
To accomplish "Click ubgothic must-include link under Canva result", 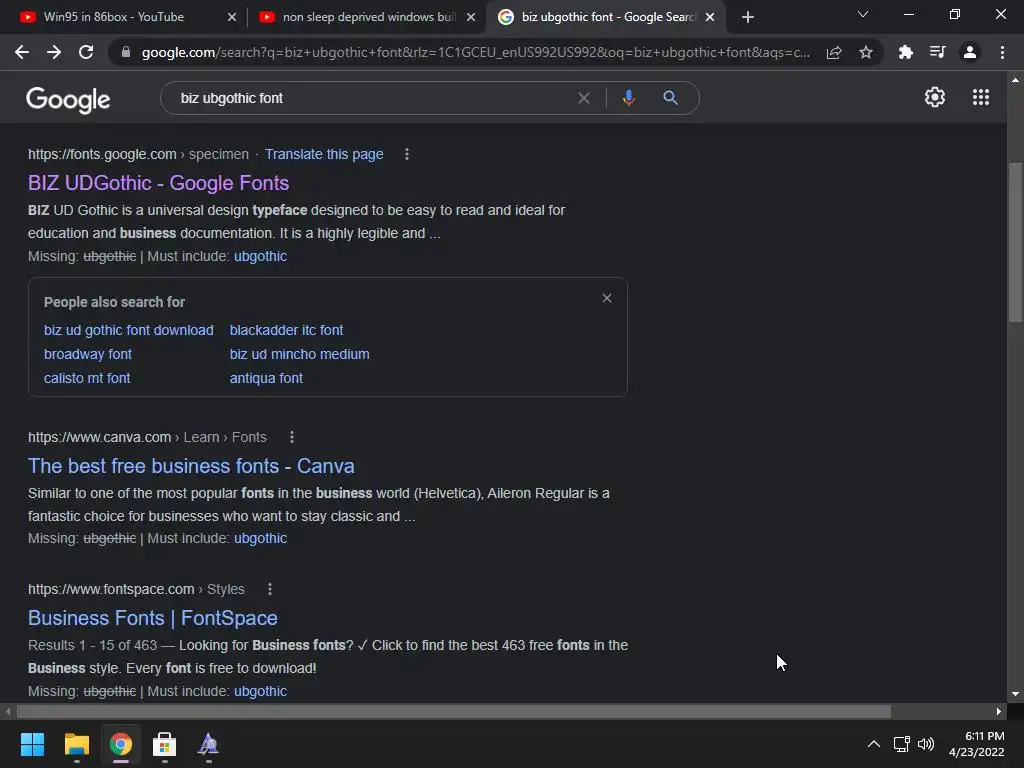I will click(261, 538).
